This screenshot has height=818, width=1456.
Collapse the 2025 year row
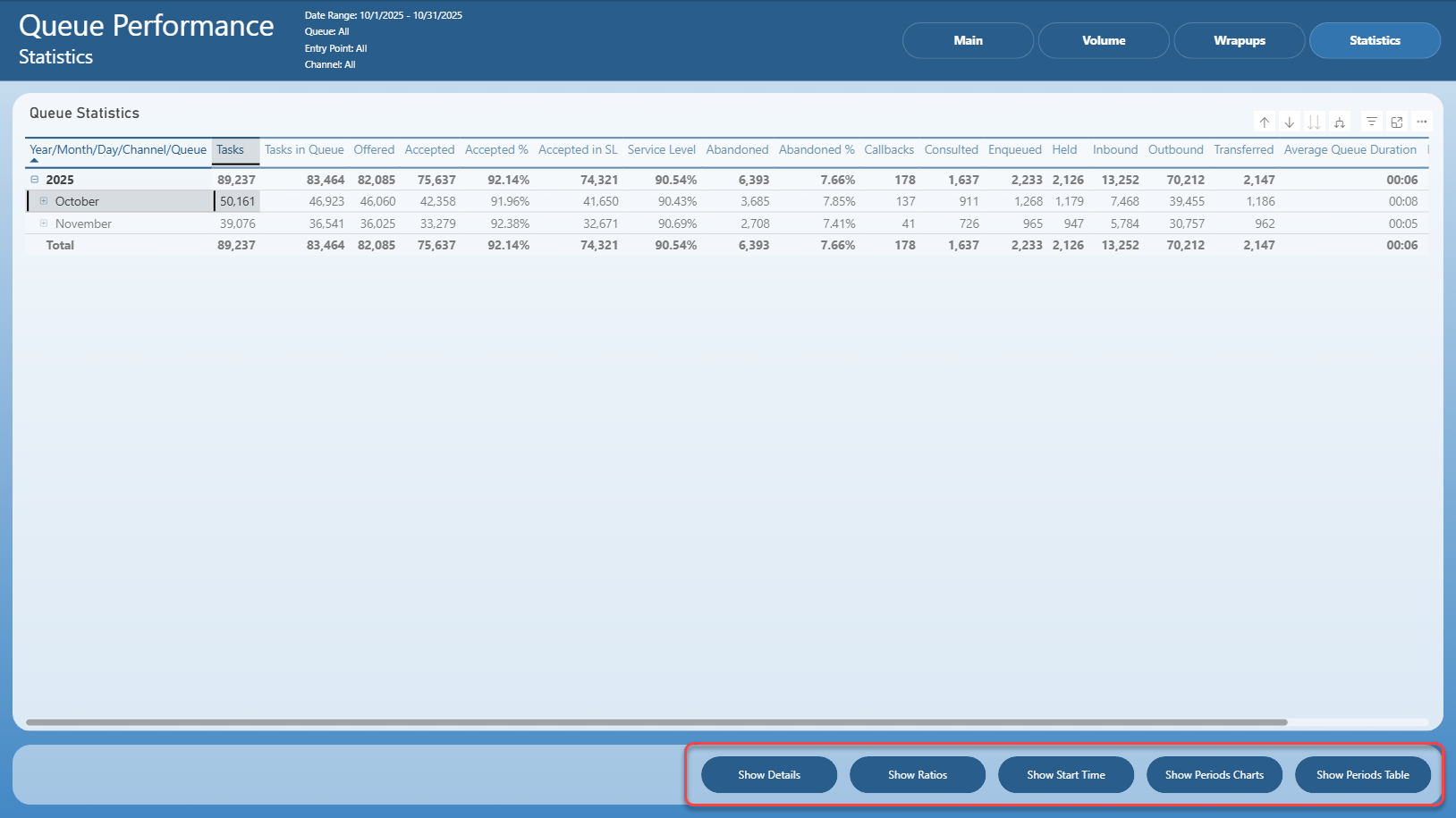point(35,180)
